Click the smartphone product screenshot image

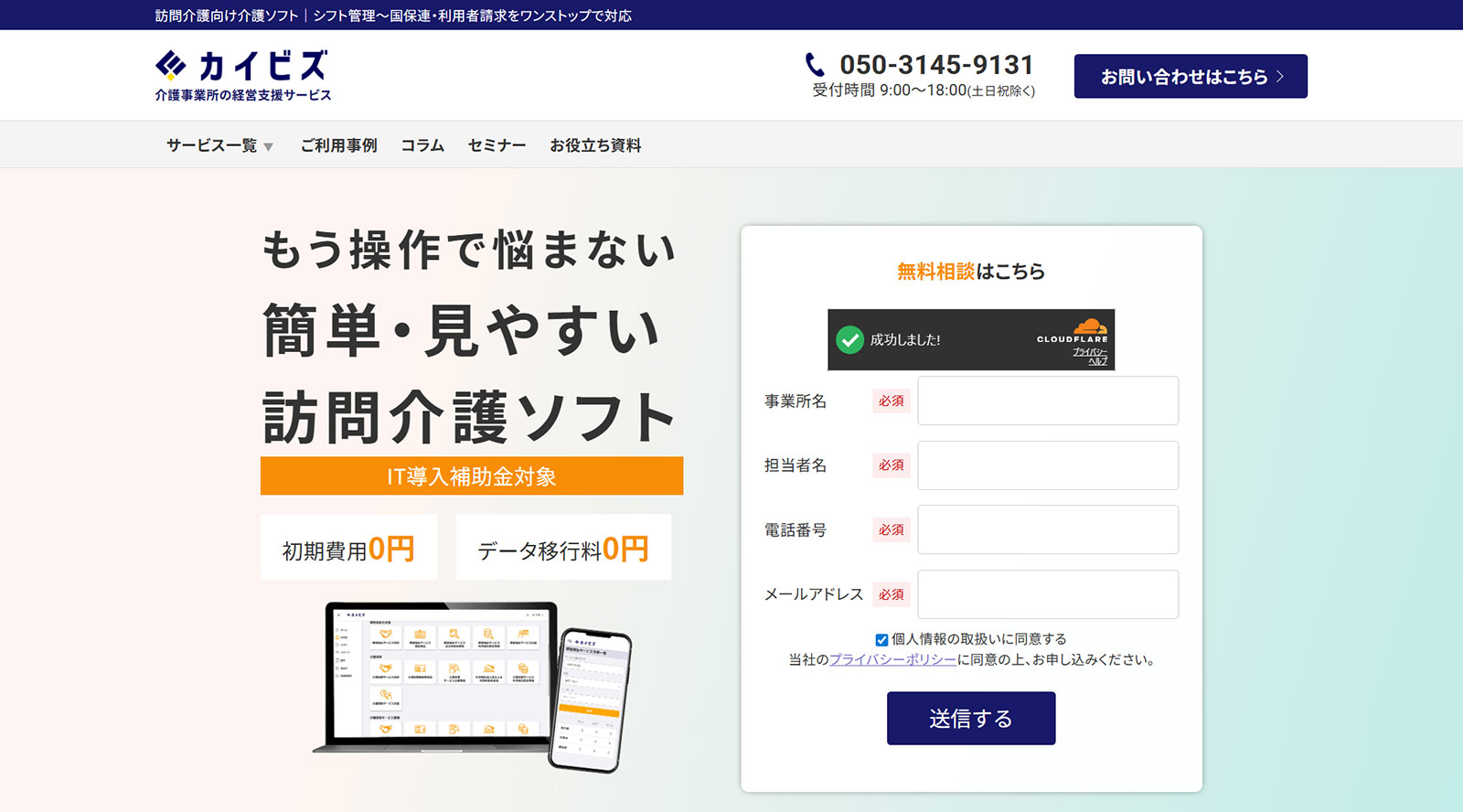(x=590, y=700)
